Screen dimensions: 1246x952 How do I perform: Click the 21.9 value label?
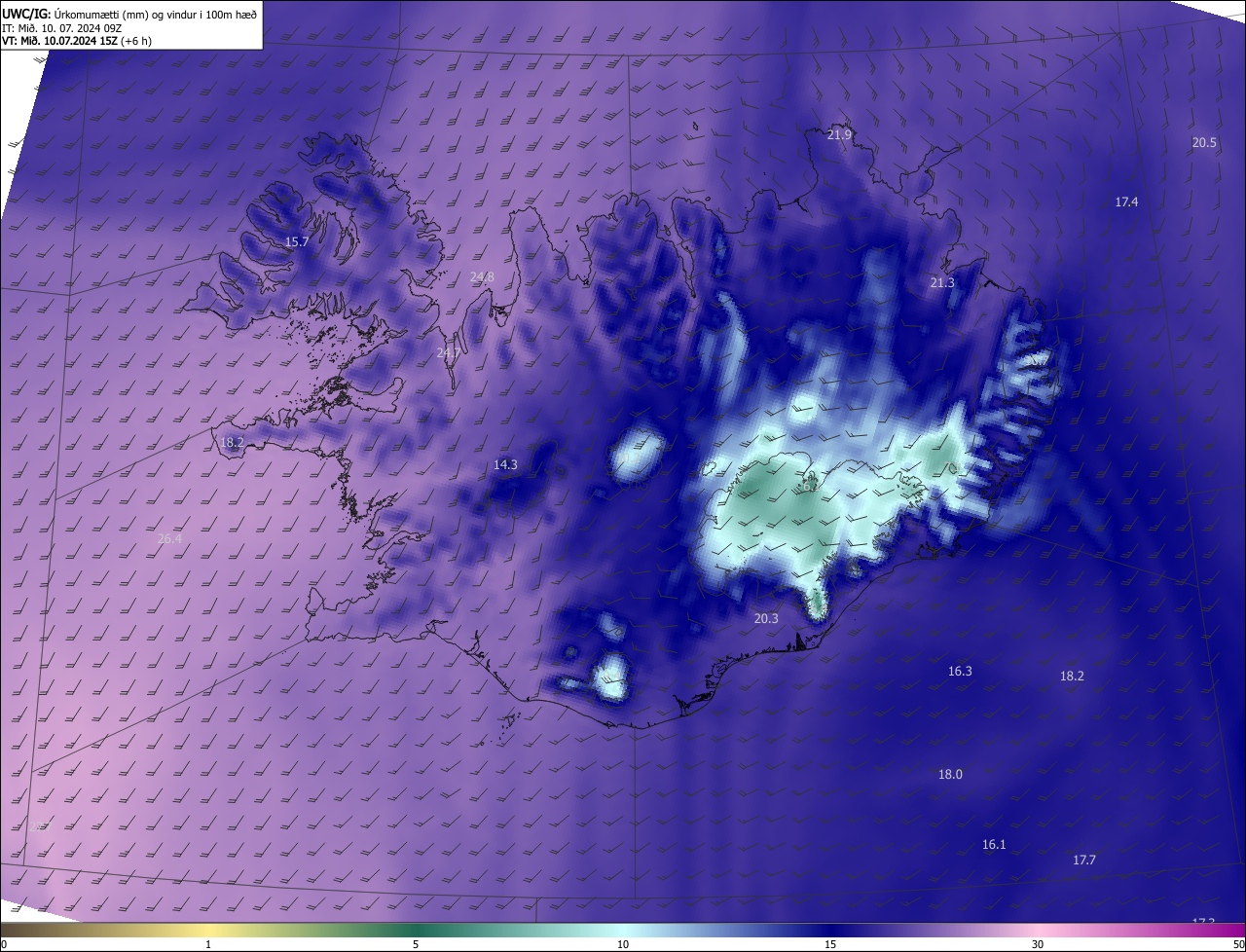839,134
